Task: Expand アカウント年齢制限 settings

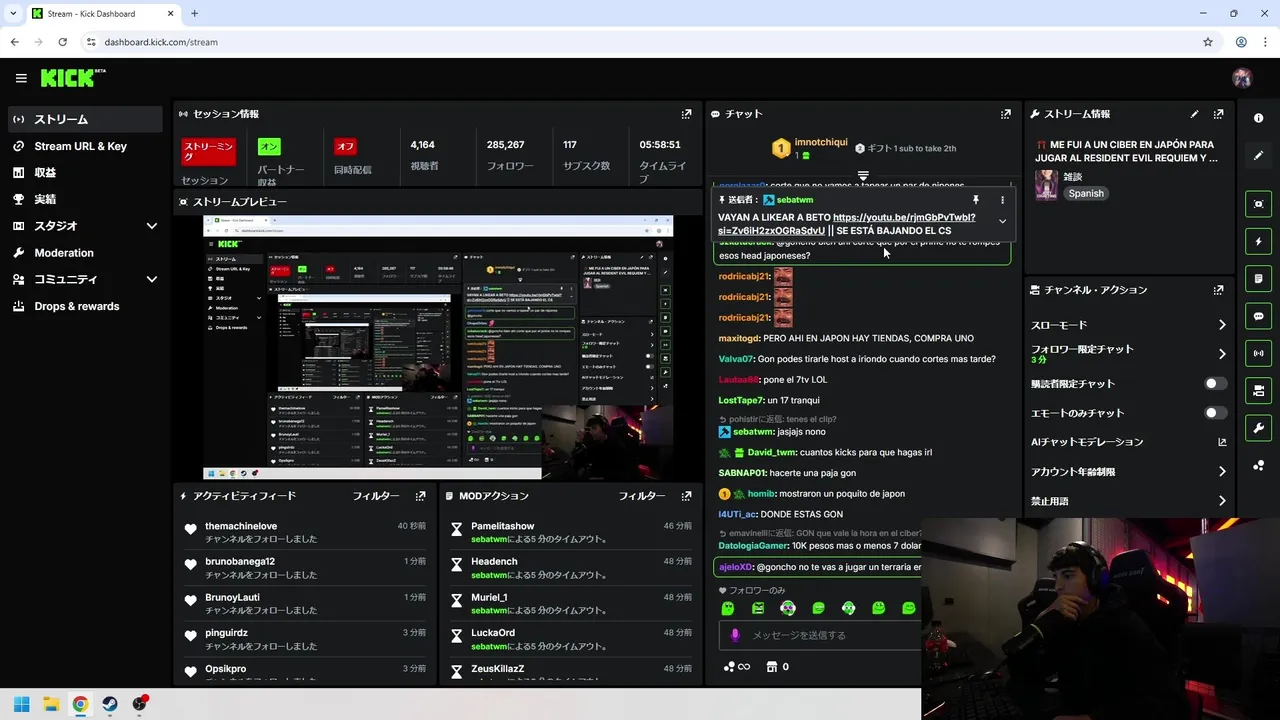Action: 1222,472
